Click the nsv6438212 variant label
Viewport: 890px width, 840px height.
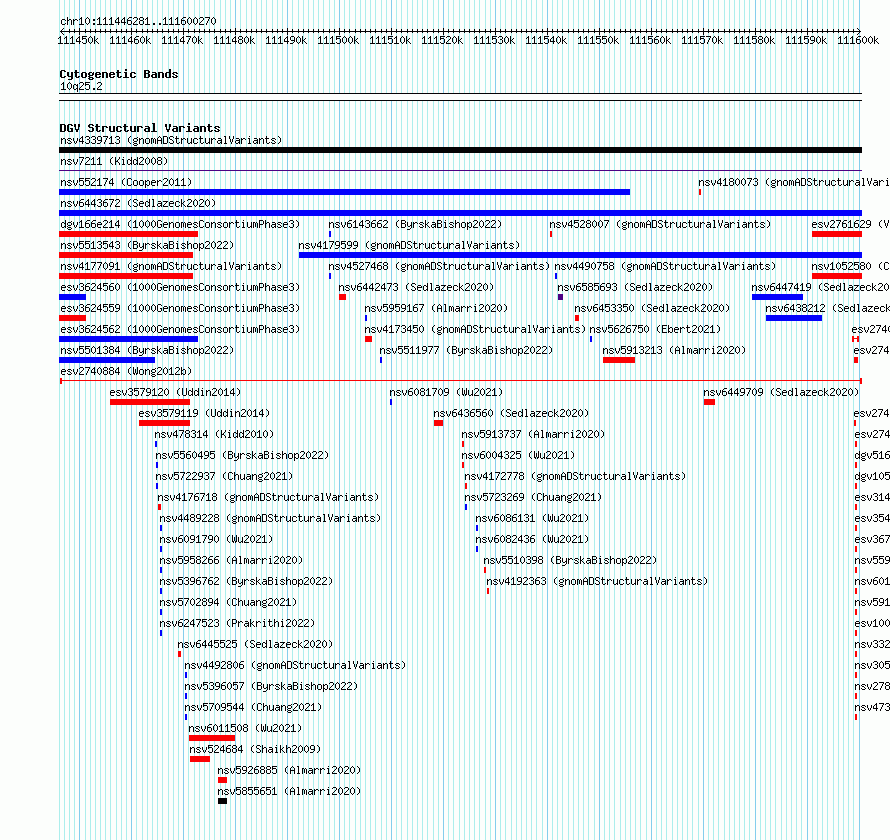[828, 308]
